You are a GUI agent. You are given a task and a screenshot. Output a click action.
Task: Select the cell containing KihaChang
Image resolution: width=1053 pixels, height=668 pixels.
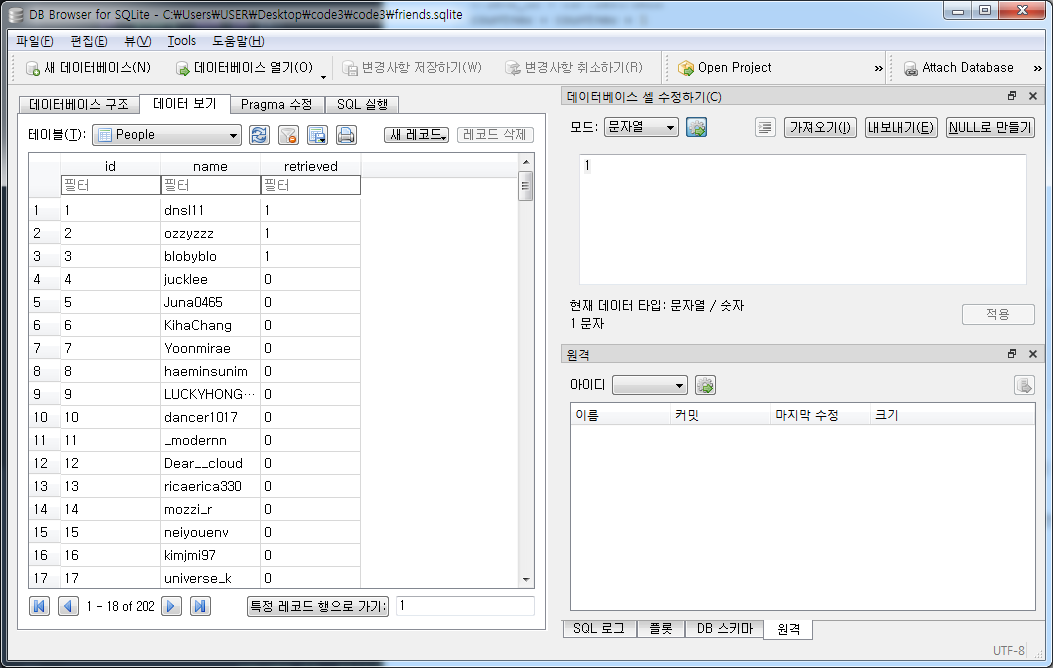[x=210, y=326]
